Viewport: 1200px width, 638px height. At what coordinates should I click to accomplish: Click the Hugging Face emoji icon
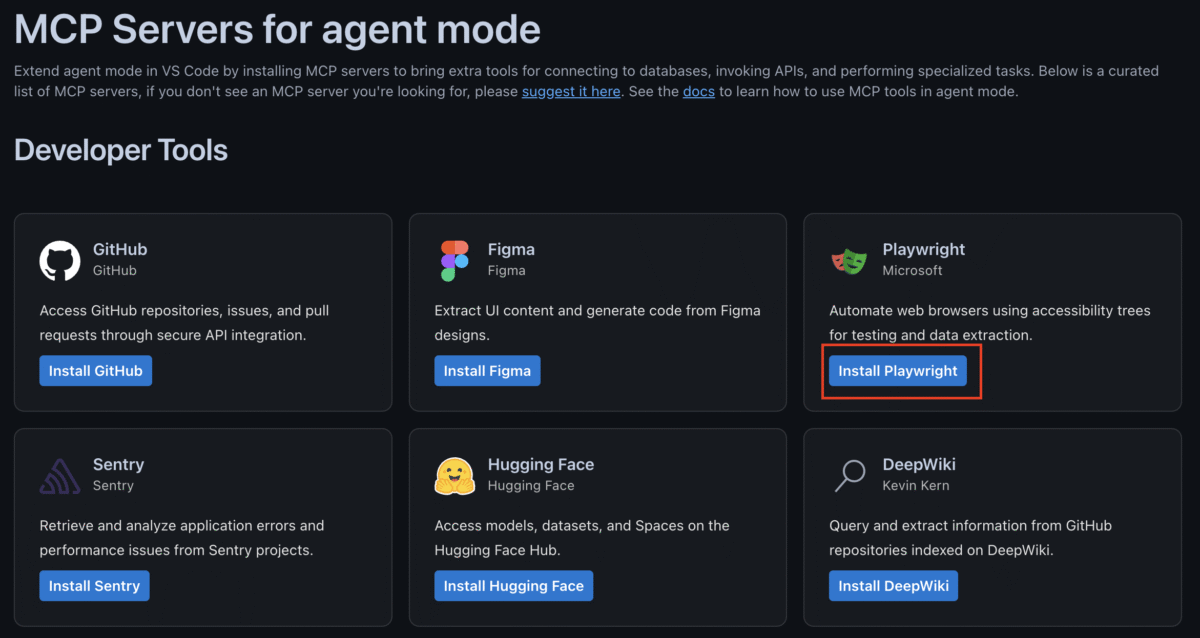pyautogui.click(x=454, y=475)
